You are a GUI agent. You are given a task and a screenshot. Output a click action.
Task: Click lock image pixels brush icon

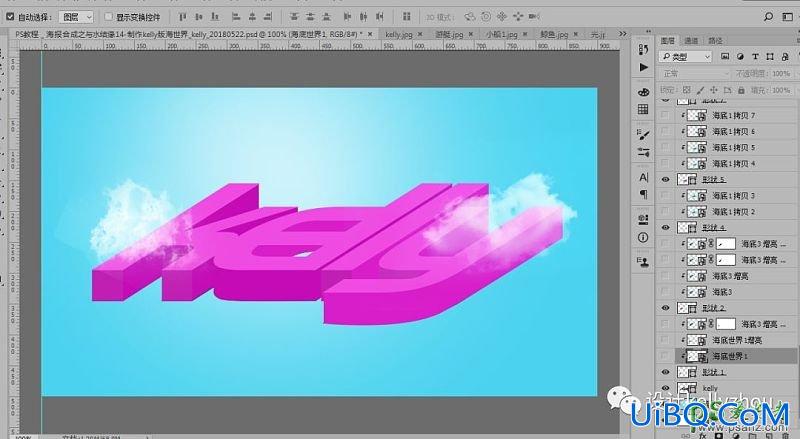pos(700,90)
